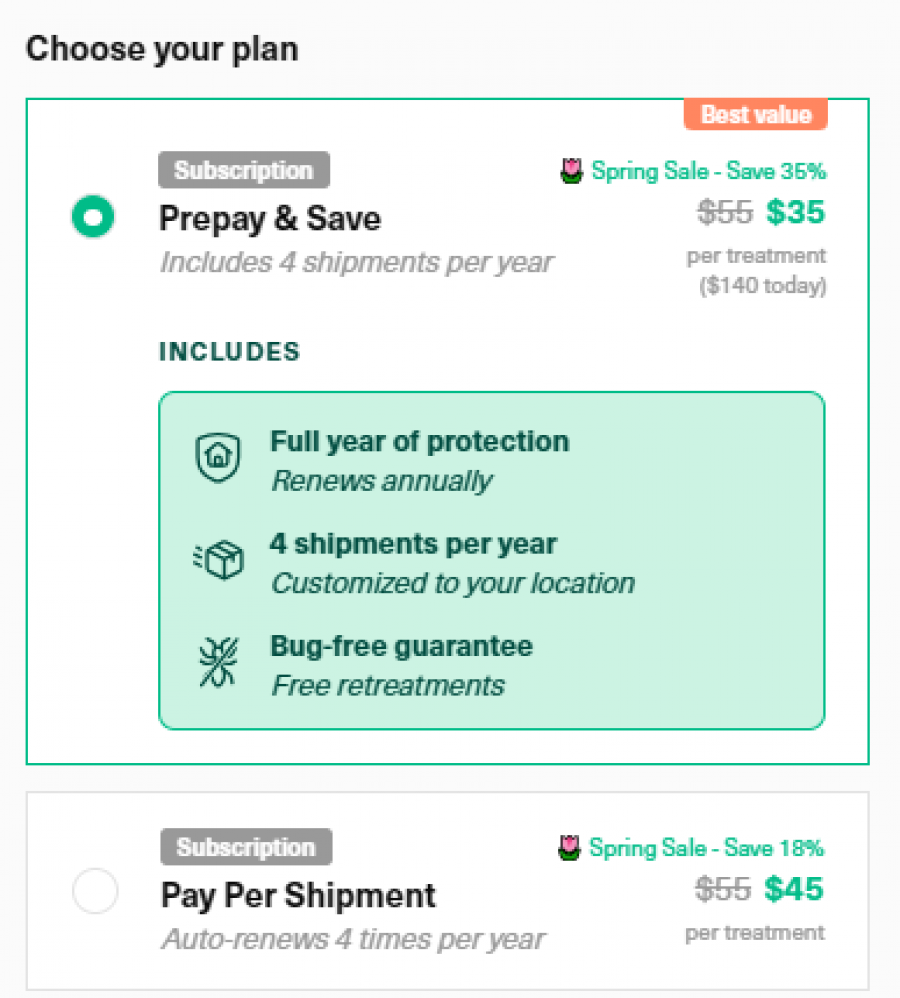Click the Best value badge
This screenshot has width=900, height=998.
[755, 115]
